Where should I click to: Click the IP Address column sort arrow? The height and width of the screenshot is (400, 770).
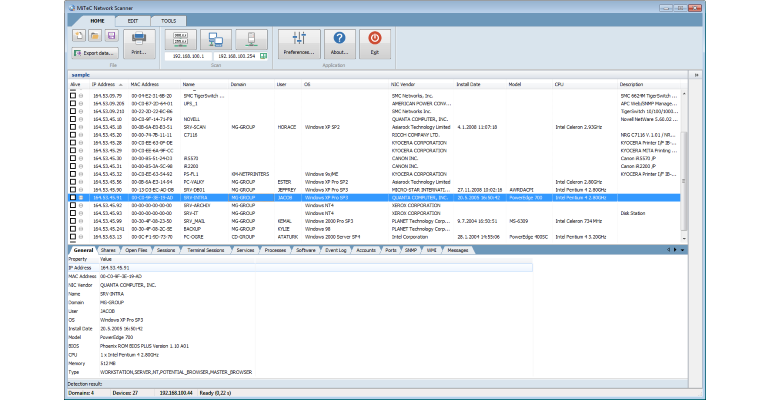click(121, 85)
